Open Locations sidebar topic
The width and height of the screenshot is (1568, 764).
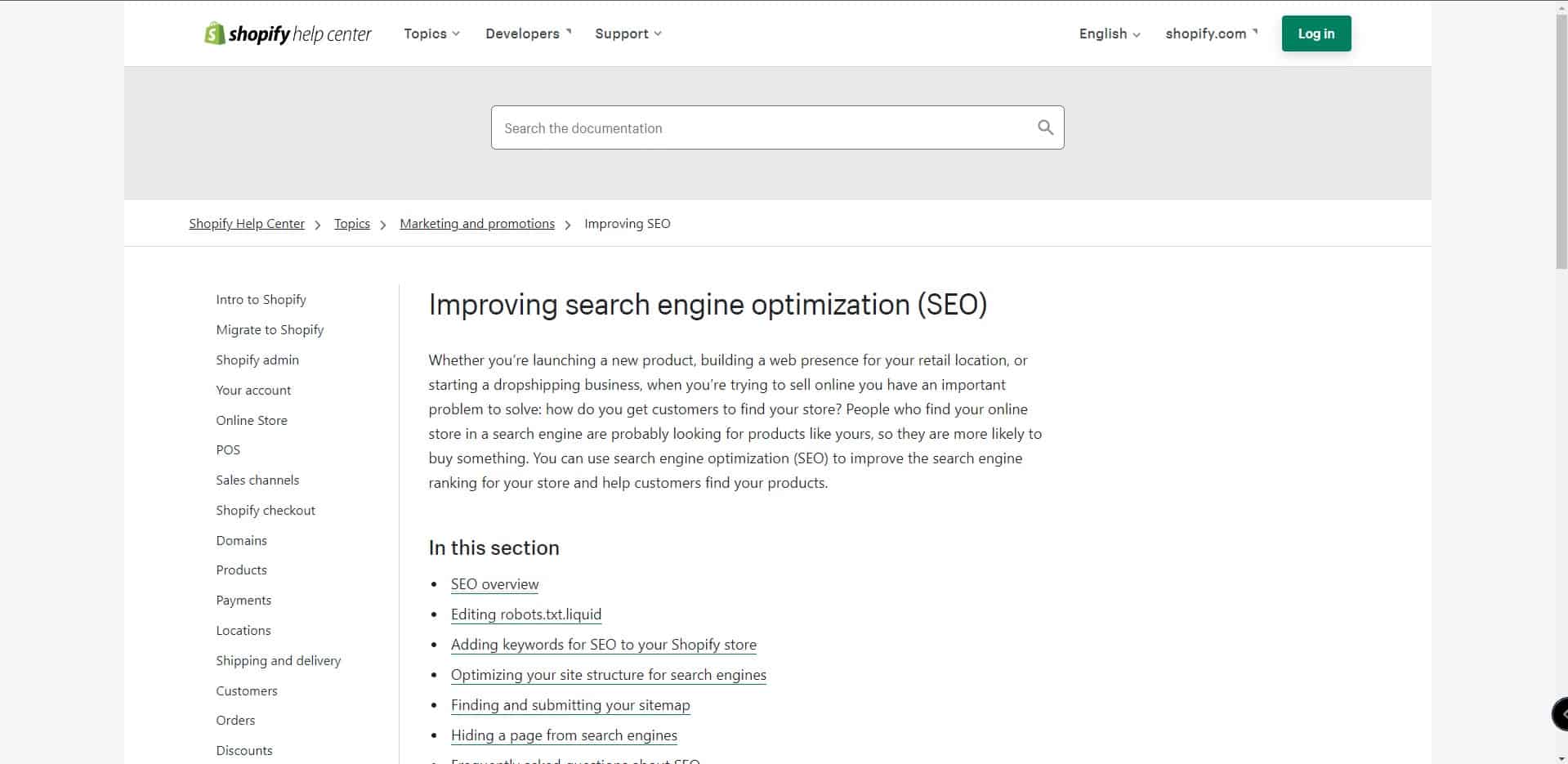(x=243, y=631)
